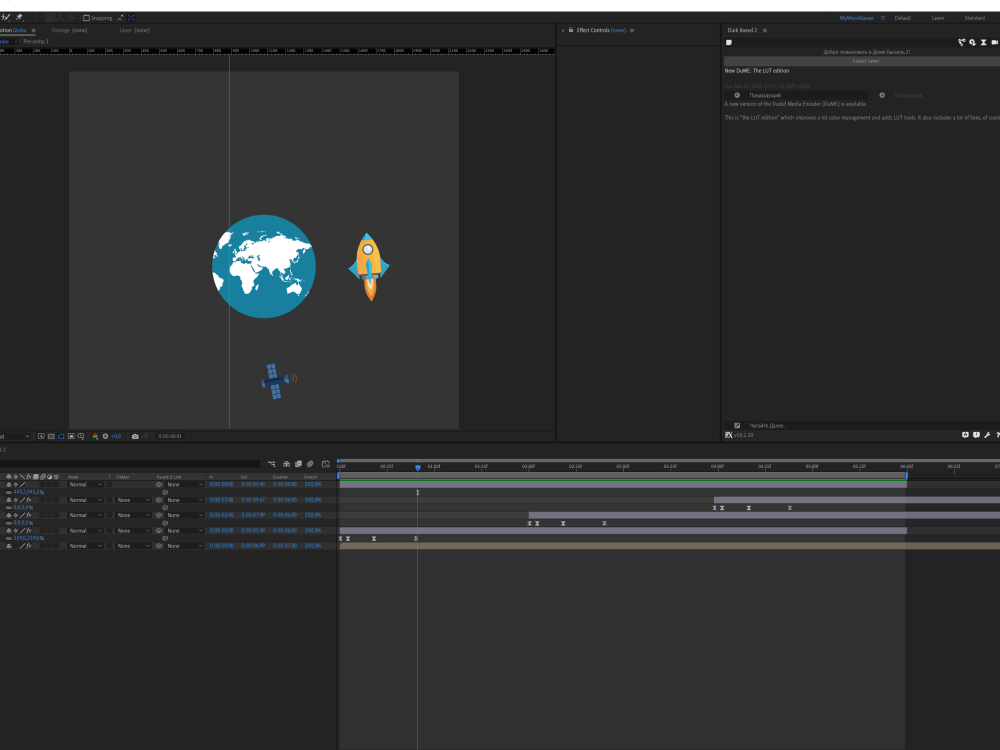Open the Show Channel color icon
1000x750 pixels.
click(95, 436)
